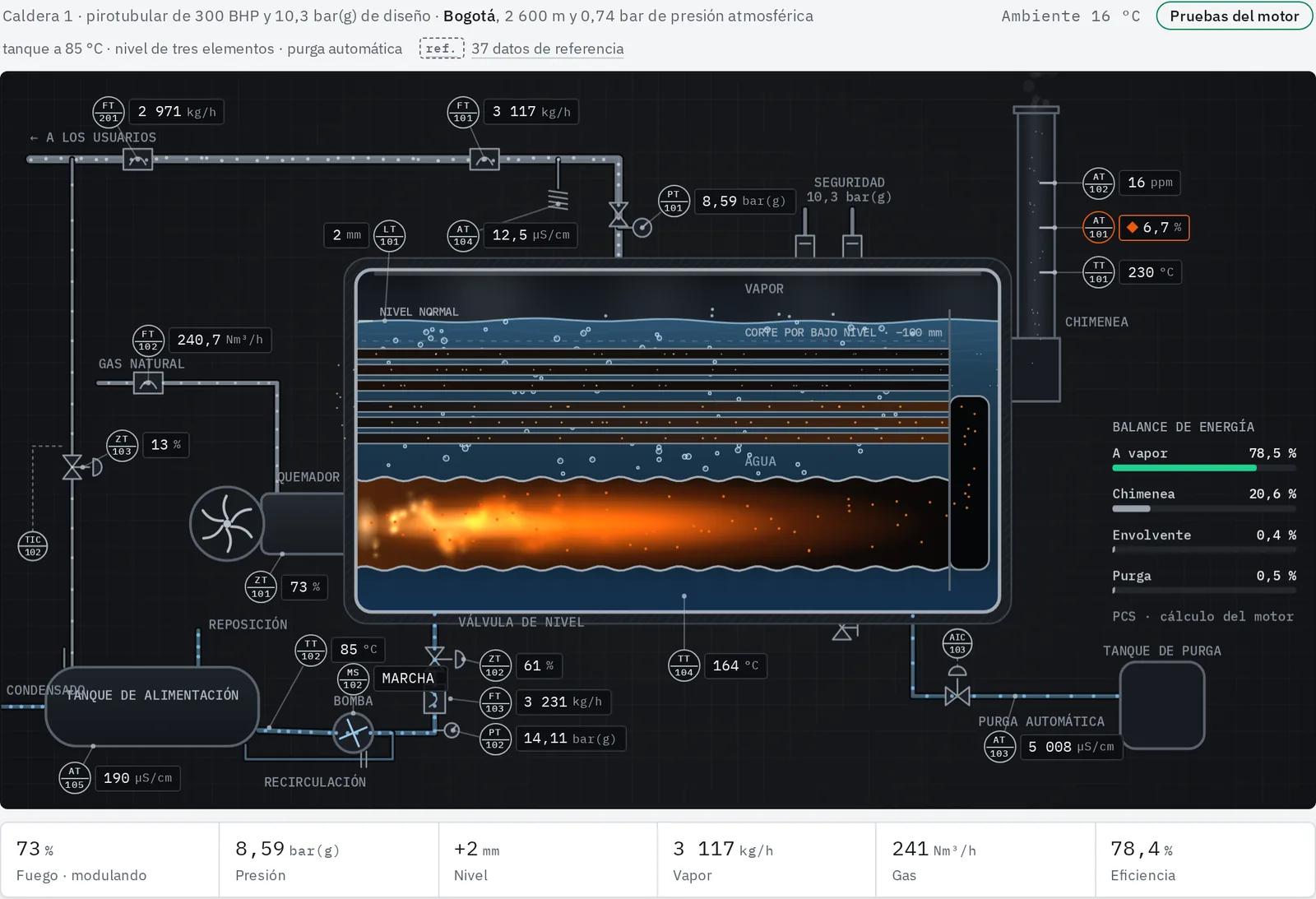1316x899 pixels.
Task: Select the MARCHA pump status indicator
Action: pos(408,679)
